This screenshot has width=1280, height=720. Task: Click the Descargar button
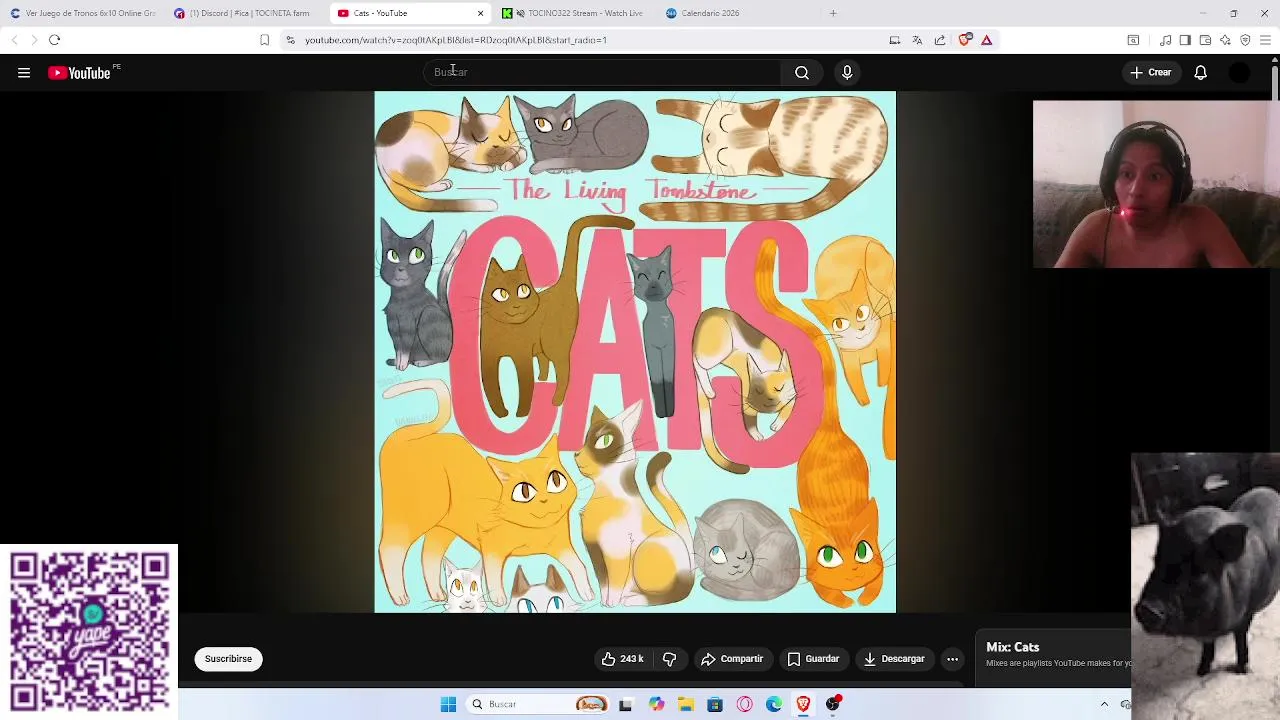pyautogui.click(x=894, y=659)
